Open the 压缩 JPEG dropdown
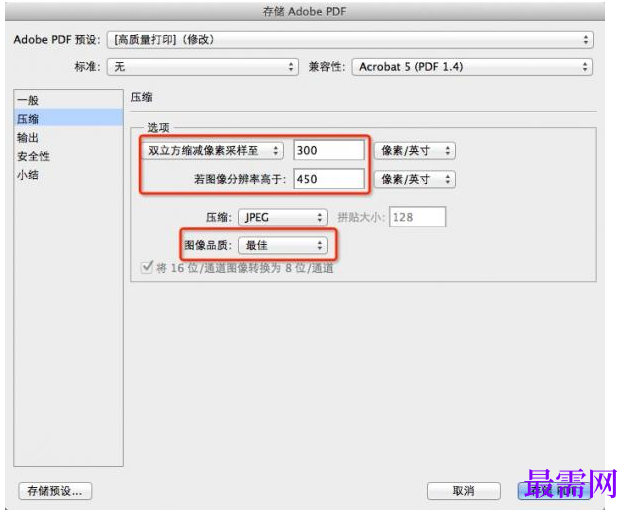This screenshot has height=515, width=636. point(283,217)
